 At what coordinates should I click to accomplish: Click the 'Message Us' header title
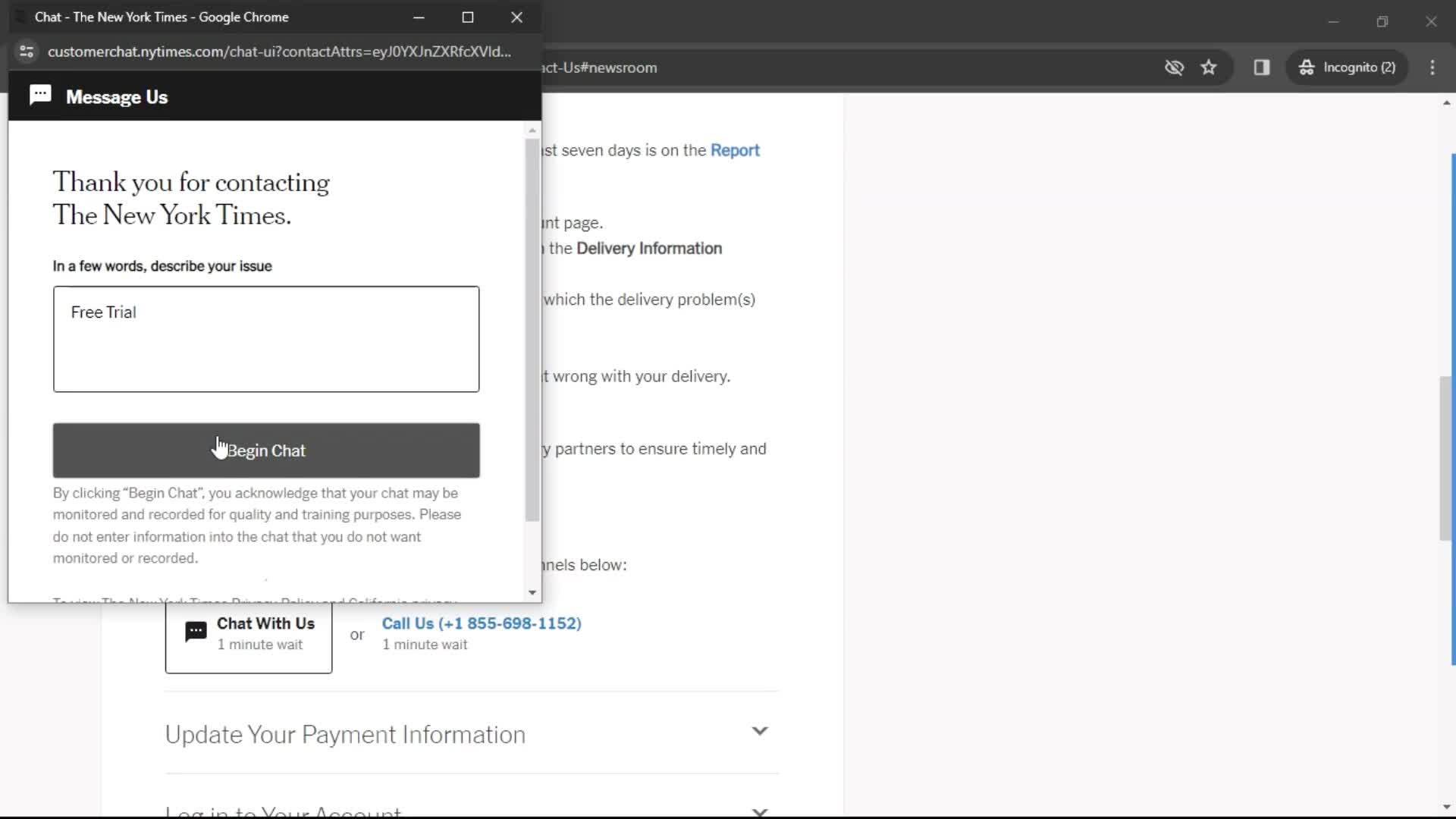(x=117, y=97)
